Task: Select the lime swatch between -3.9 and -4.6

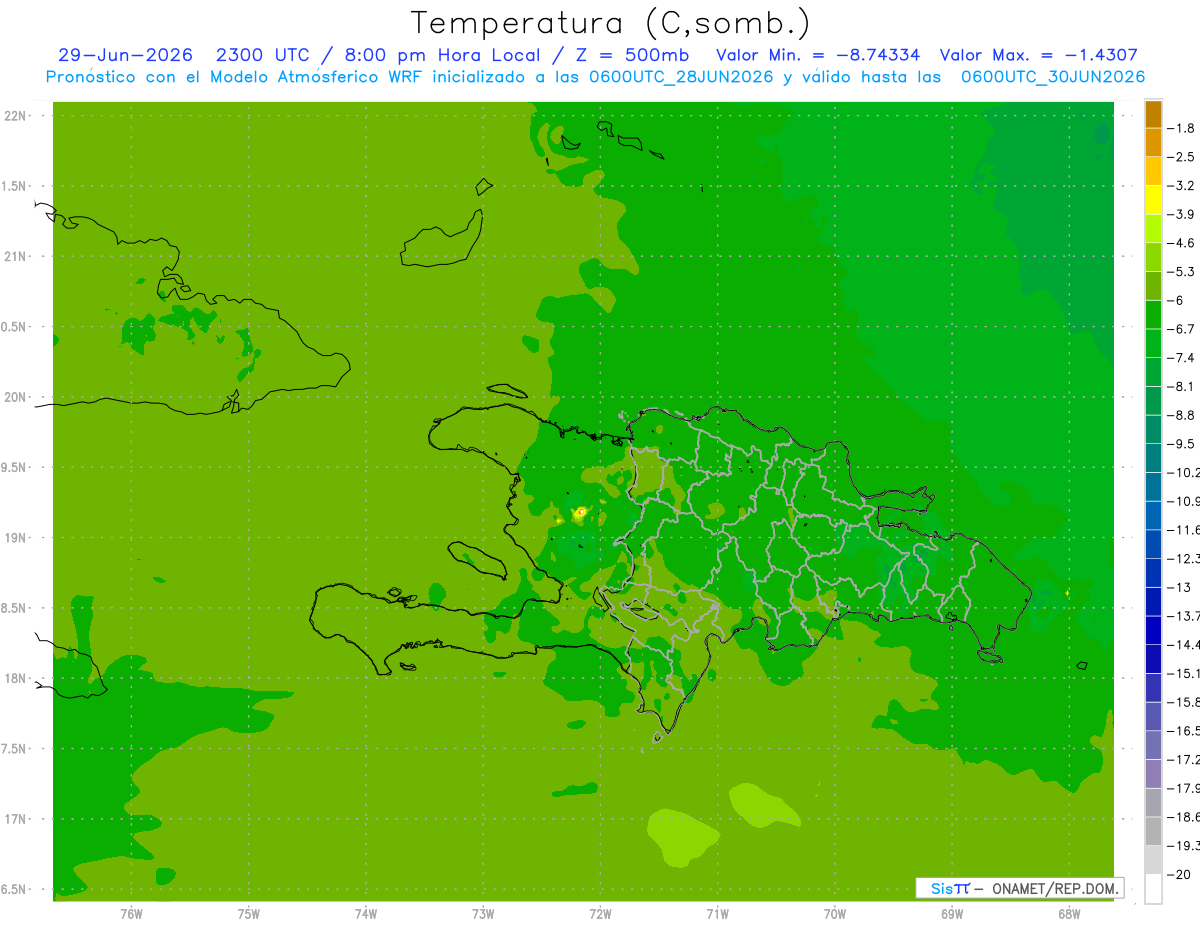Action: tap(1153, 229)
